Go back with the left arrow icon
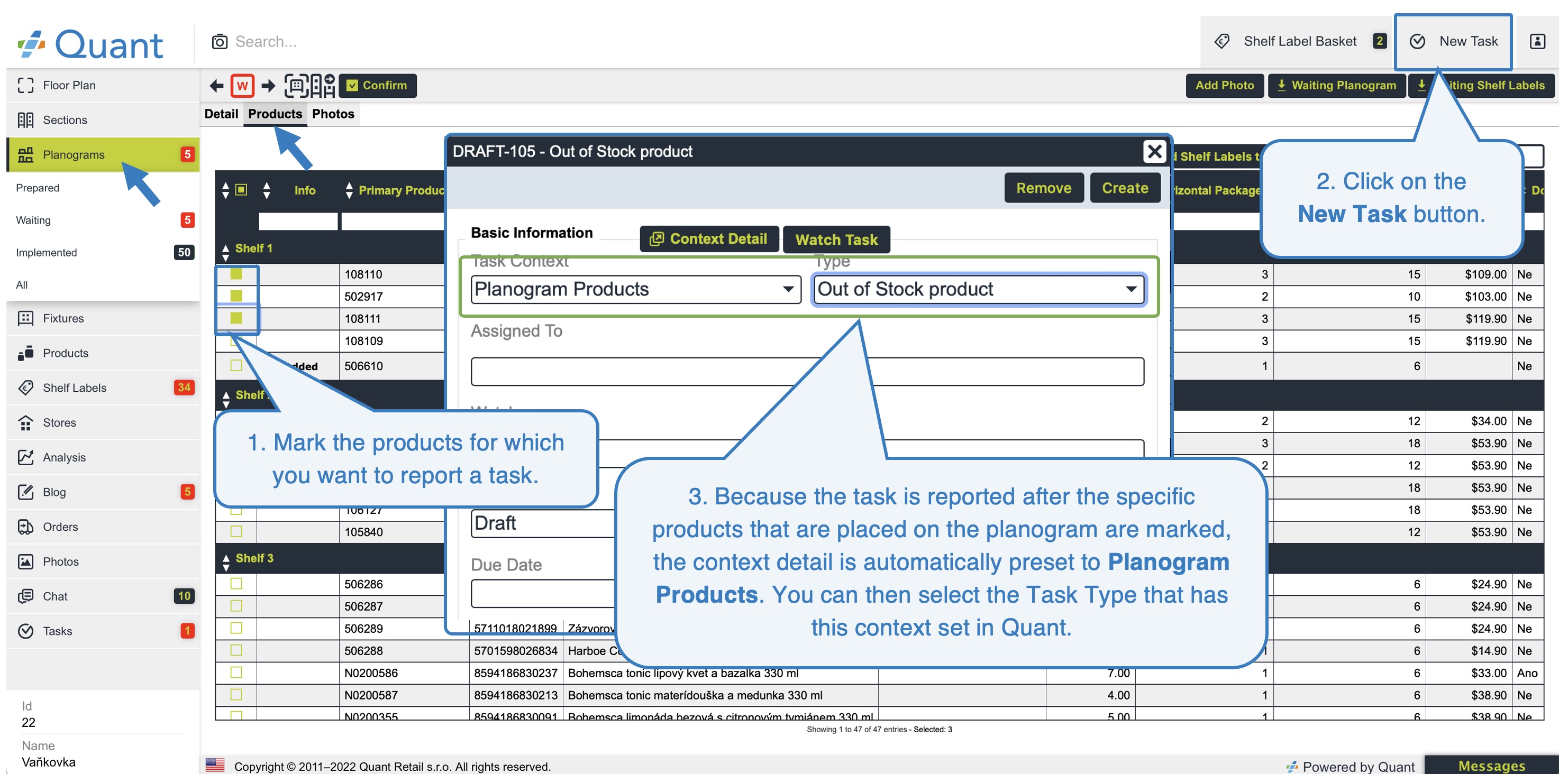Viewport: 1568px width, 774px height. 216,86
